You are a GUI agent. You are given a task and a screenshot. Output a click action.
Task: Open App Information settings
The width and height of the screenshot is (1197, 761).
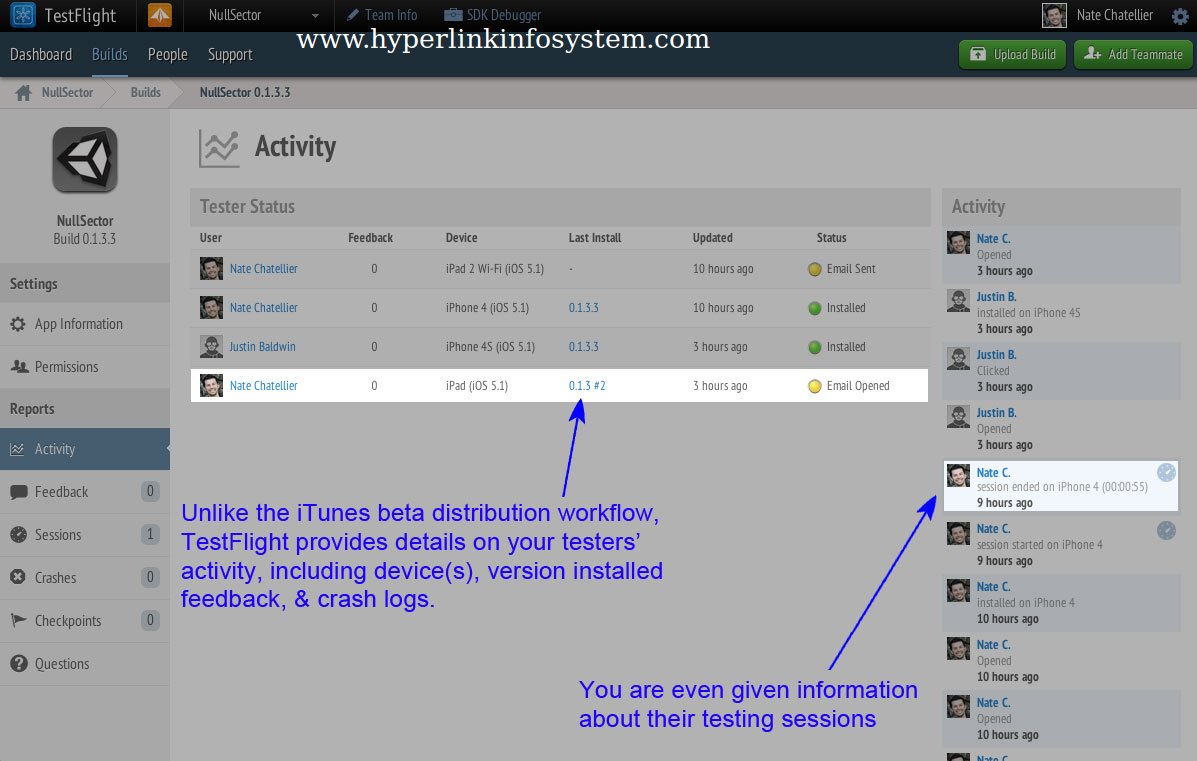coord(85,324)
